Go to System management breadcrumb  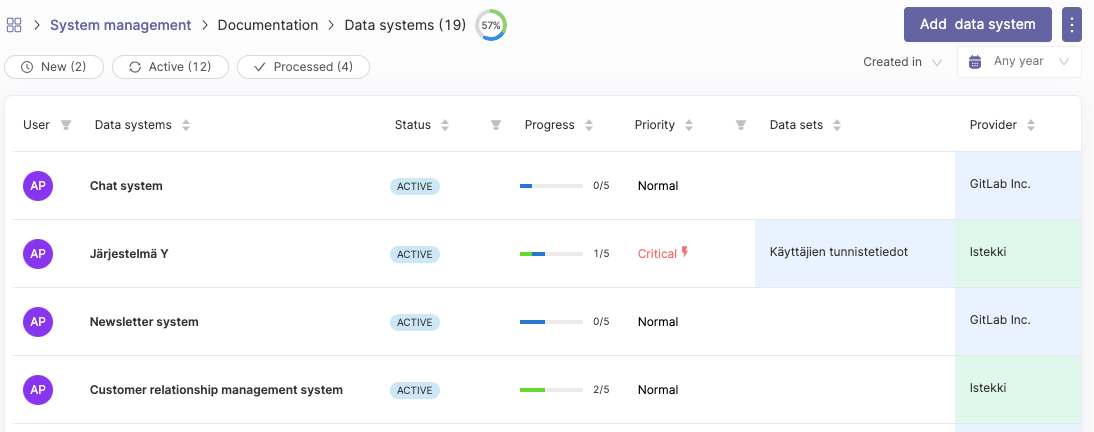(x=120, y=25)
